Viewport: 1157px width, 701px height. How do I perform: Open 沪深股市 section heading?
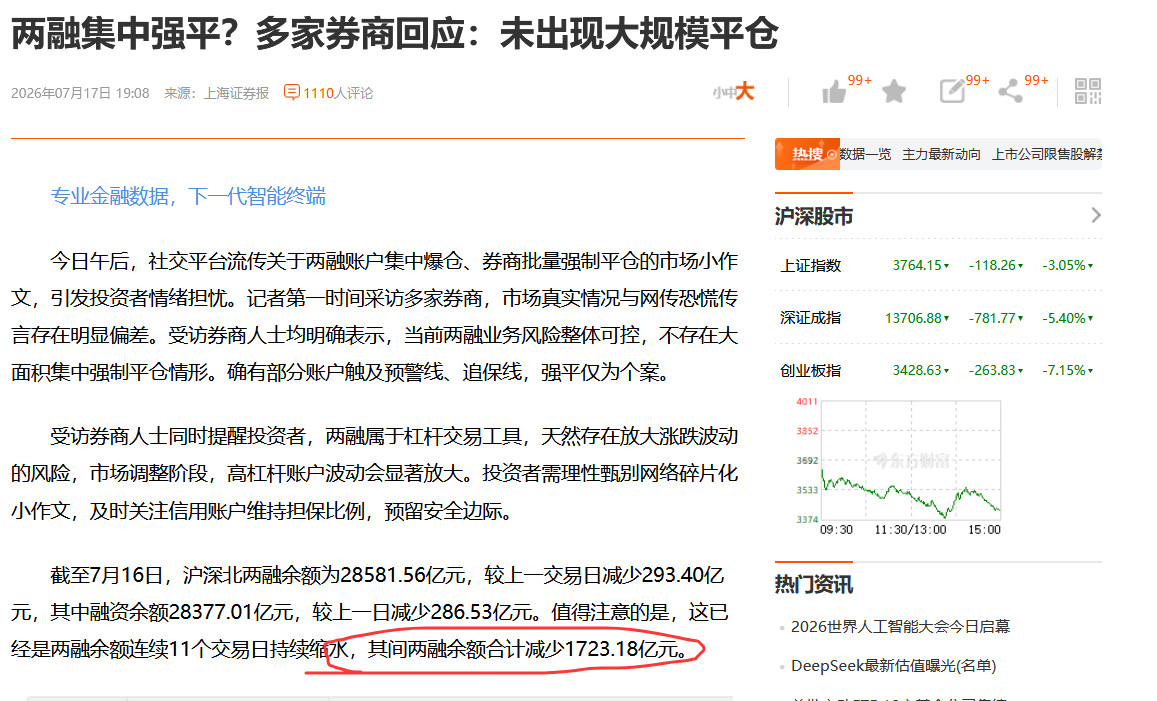(814, 216)
